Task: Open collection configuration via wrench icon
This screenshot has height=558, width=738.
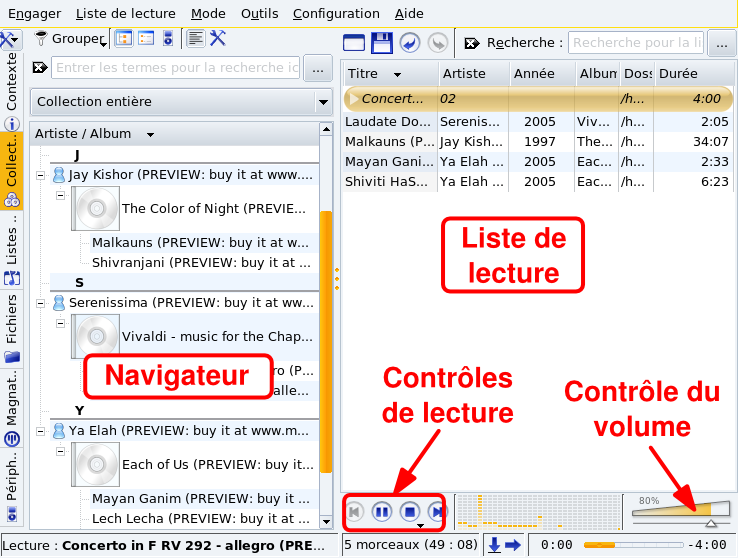Action: (x=218, y=38)
